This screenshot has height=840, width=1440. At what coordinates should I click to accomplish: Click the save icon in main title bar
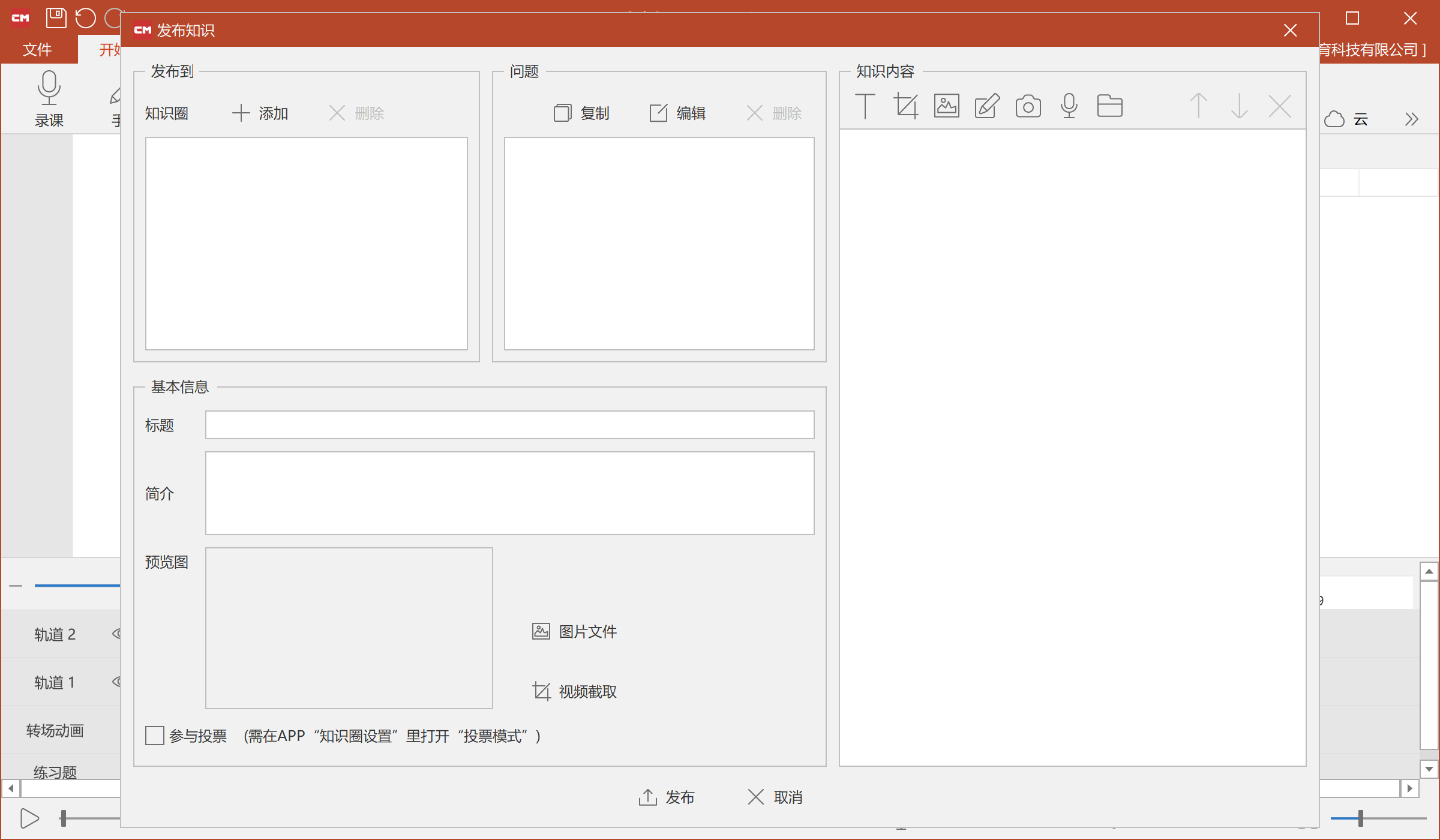pyautogui.click(x=56, y=18)
